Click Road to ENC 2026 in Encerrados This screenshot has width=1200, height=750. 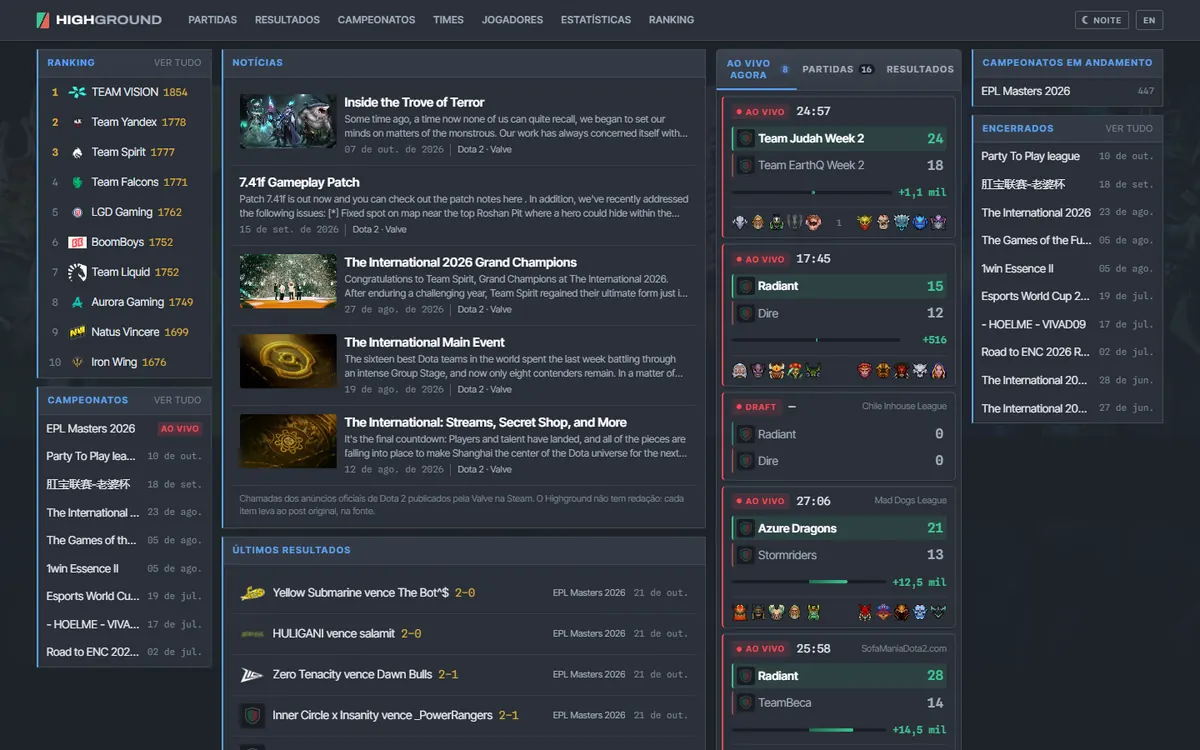(x=1067, y=352)
